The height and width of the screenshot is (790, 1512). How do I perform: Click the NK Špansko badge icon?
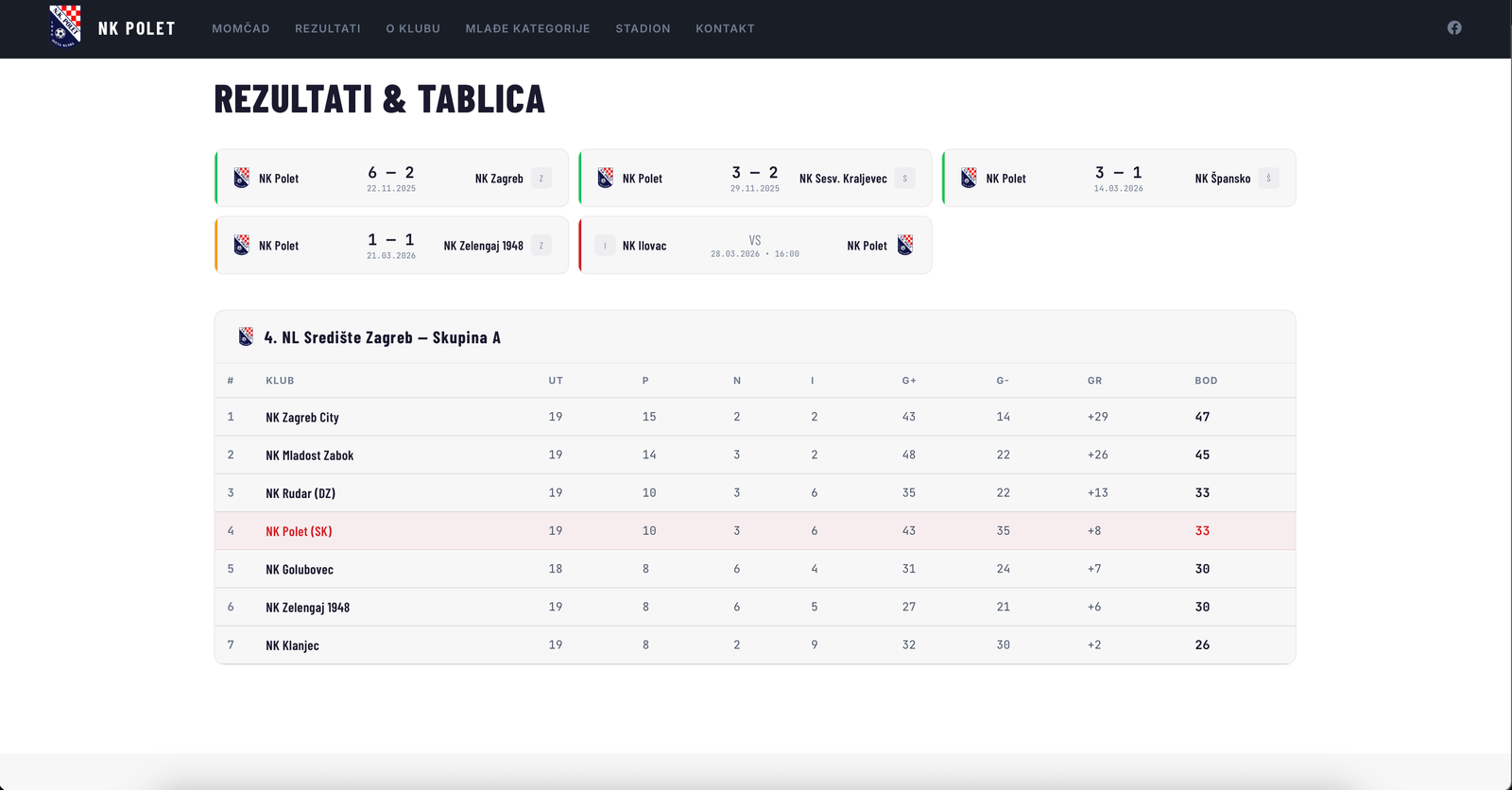coord(1268,179)
